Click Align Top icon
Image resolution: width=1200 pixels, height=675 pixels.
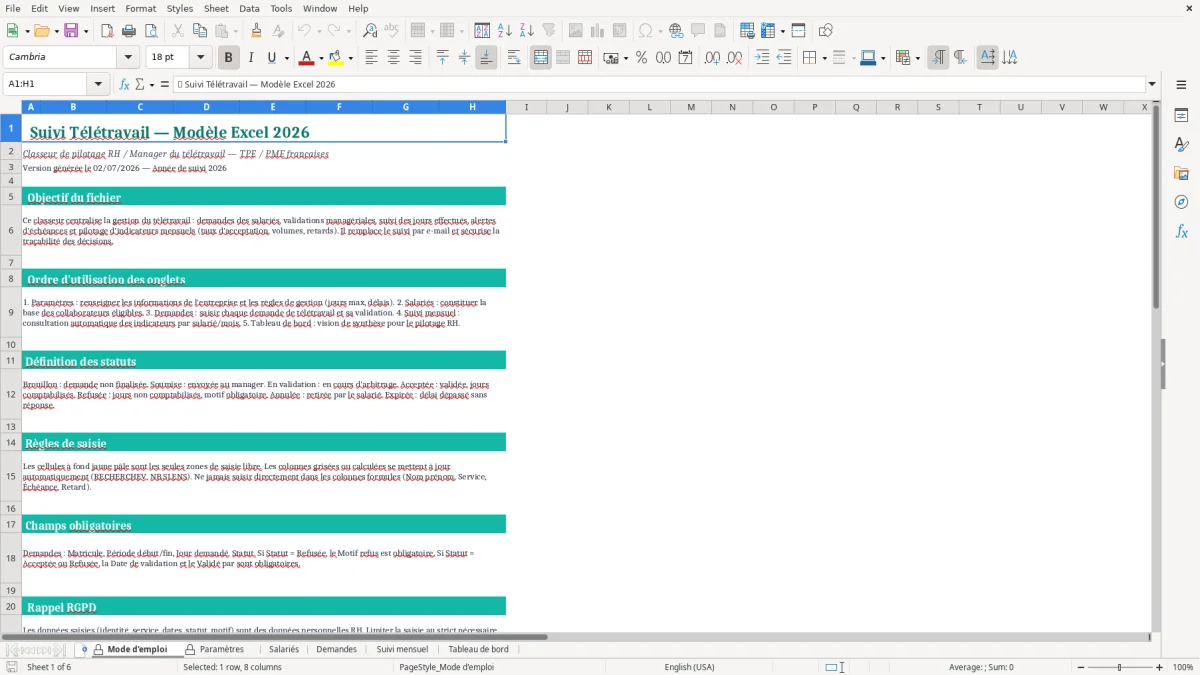[x=442, y=58]
